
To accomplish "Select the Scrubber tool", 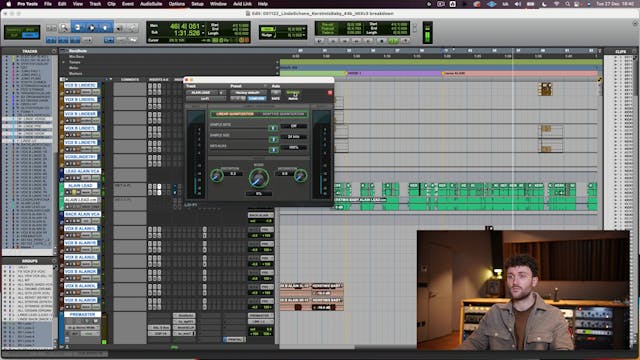I will [120, 28].
